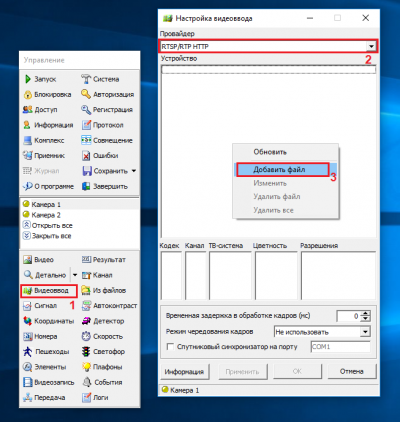The image size is (400, 422).
Task: Select the Детектор car icon
Action: (x=86, y=321)
